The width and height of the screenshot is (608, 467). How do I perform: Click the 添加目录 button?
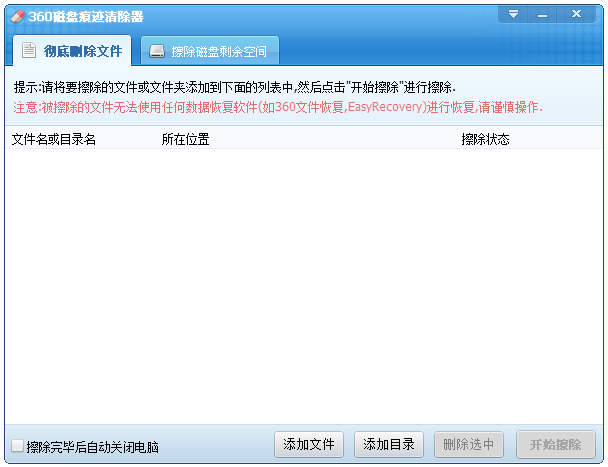(x=389, y=445)
